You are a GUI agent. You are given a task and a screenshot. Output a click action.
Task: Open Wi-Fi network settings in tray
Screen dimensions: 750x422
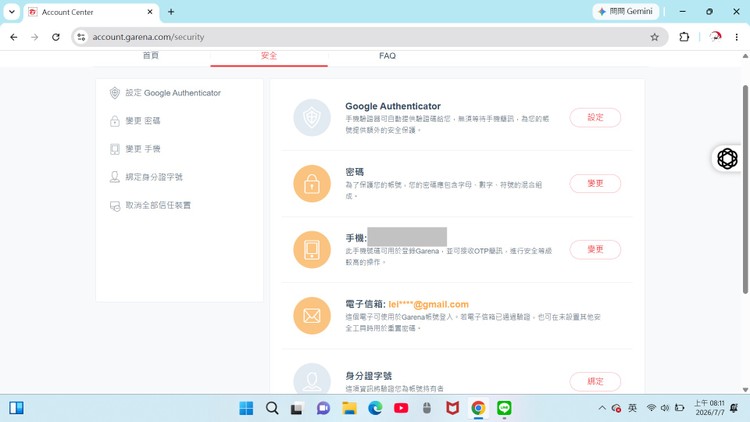pyautogui.click(x=651, y=408)
